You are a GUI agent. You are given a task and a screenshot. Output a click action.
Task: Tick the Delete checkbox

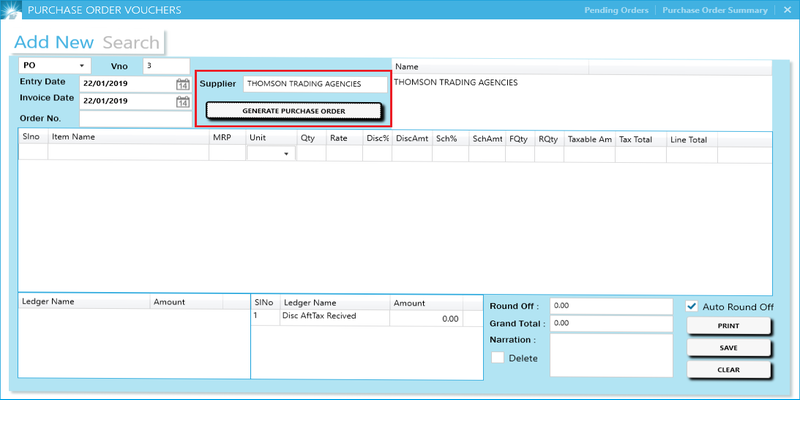click(497, 357)
